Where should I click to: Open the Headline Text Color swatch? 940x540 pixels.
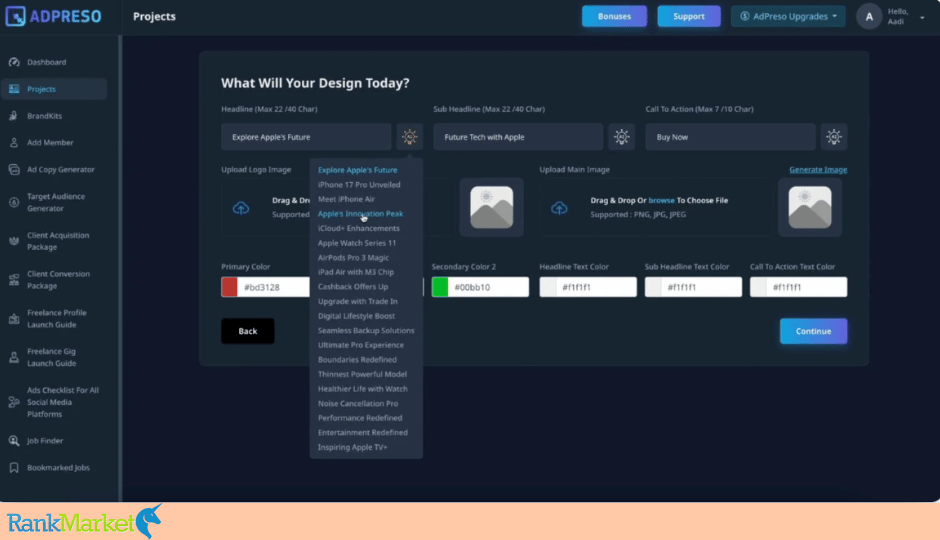[548, 287]
